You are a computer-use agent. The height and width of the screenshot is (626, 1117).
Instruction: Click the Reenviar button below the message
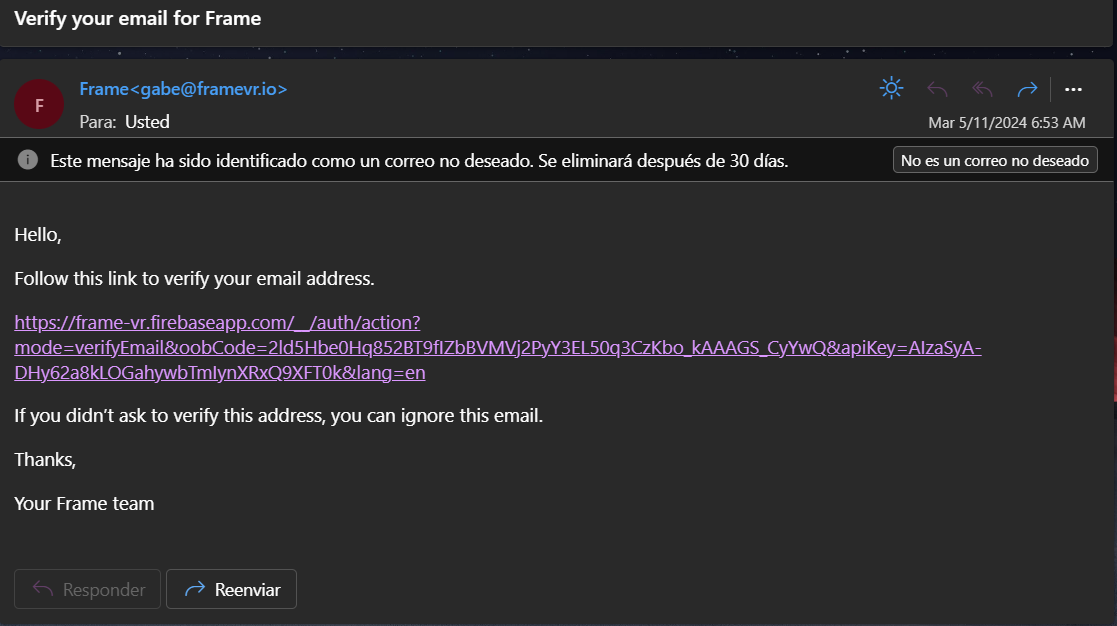[231, 589]
